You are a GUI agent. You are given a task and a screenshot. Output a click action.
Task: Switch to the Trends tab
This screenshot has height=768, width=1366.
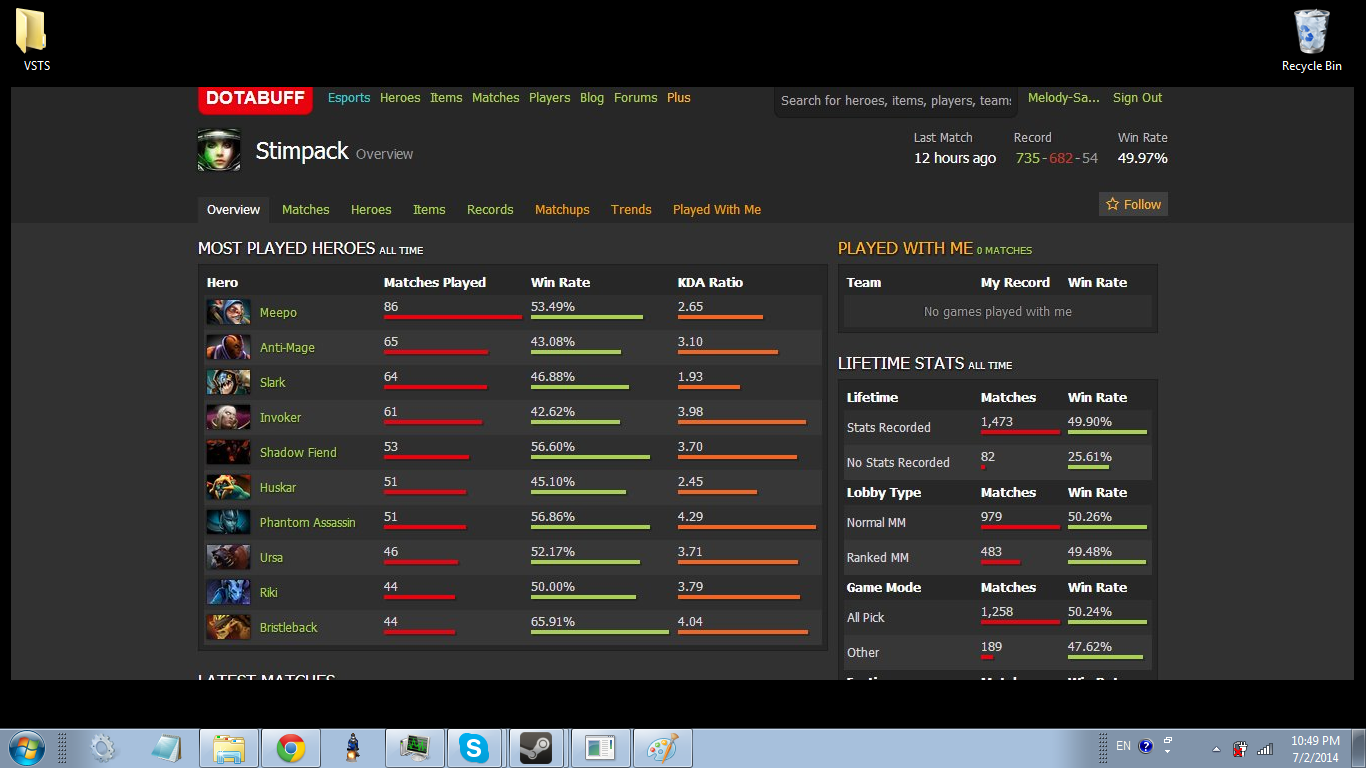click(631, 210)
